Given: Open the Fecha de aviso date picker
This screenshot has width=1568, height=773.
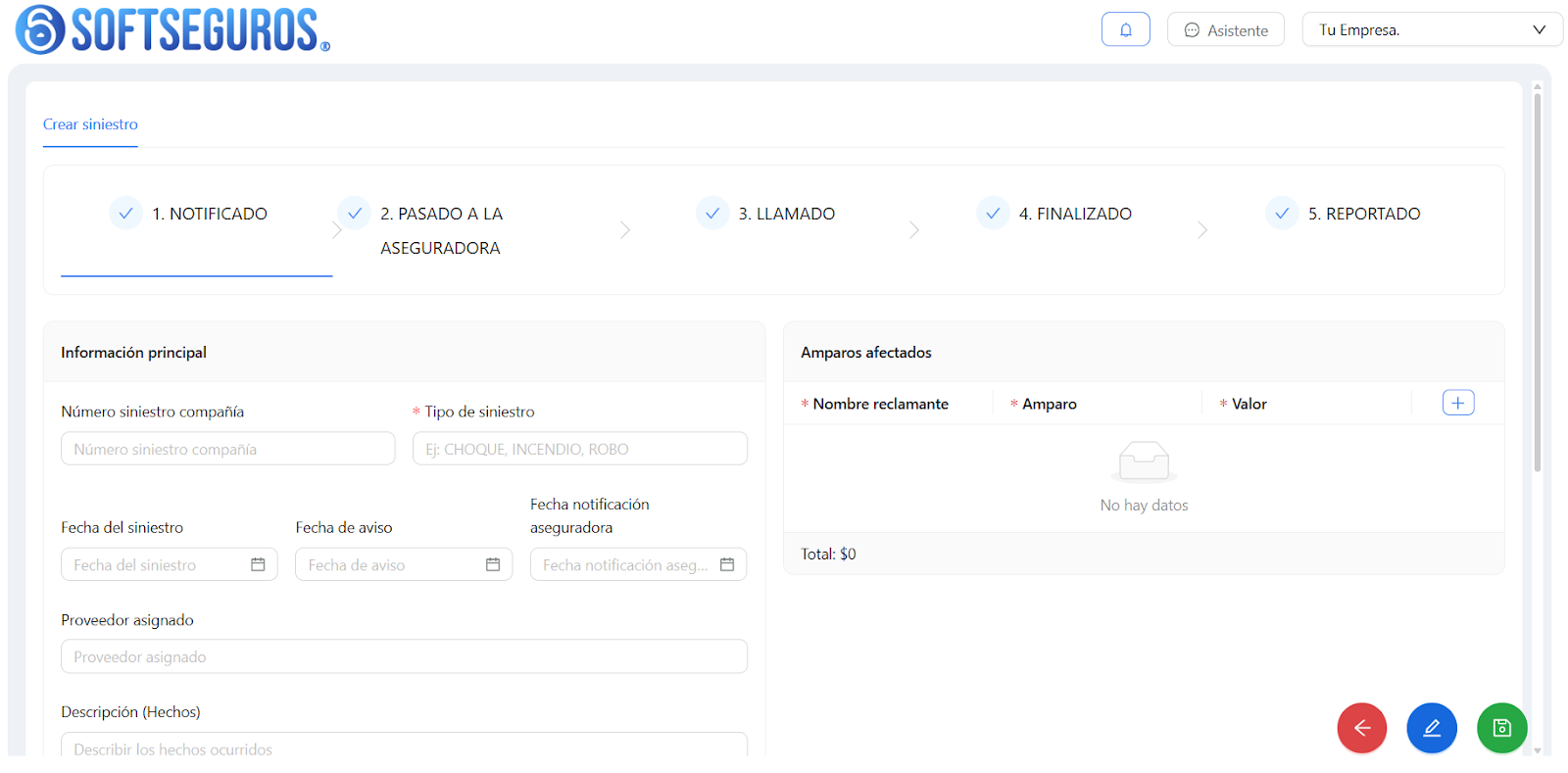Looking at the screenshot, I should coord(403,564).
